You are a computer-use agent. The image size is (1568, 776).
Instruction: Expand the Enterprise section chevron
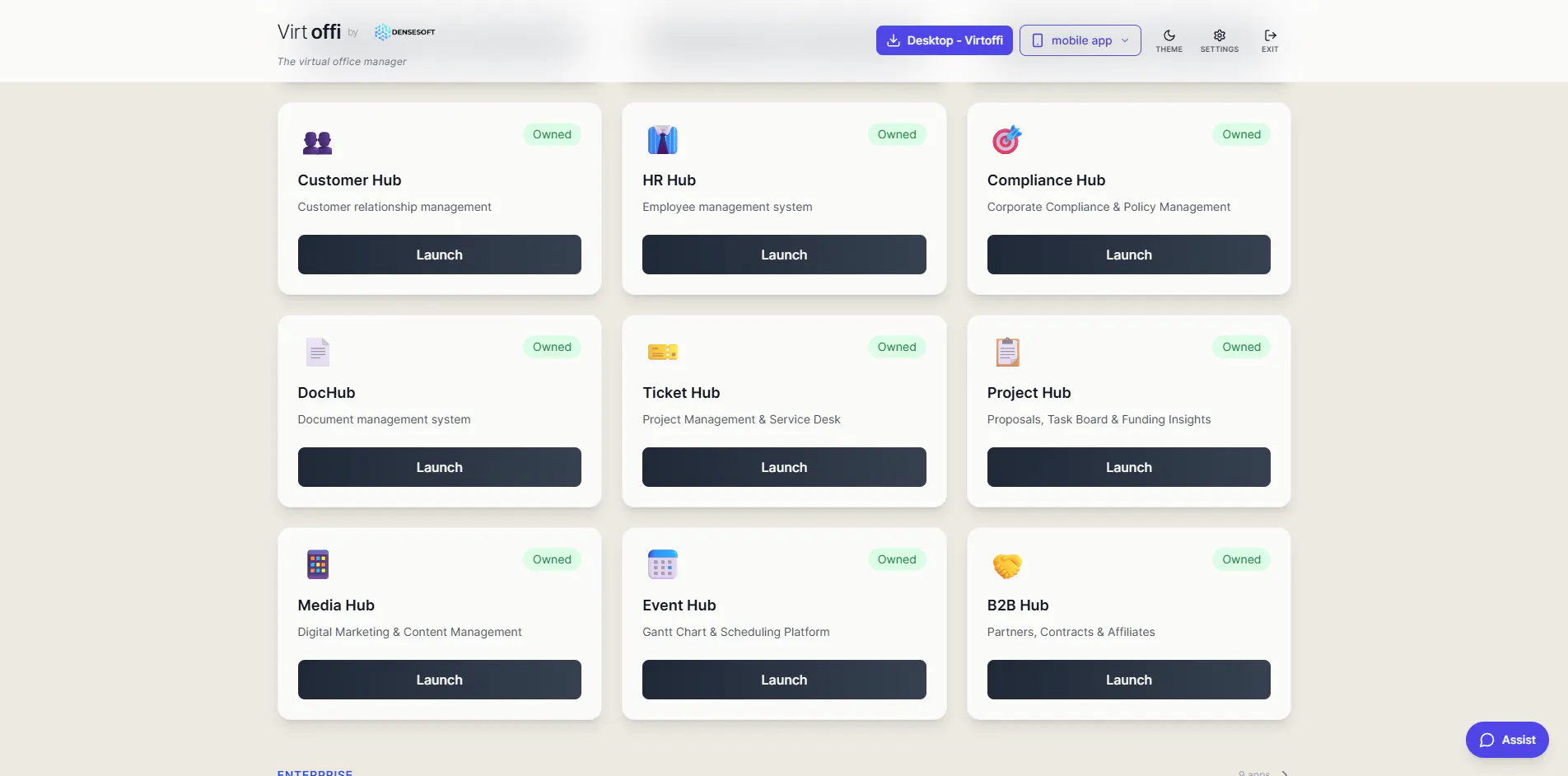point(1285,773)
